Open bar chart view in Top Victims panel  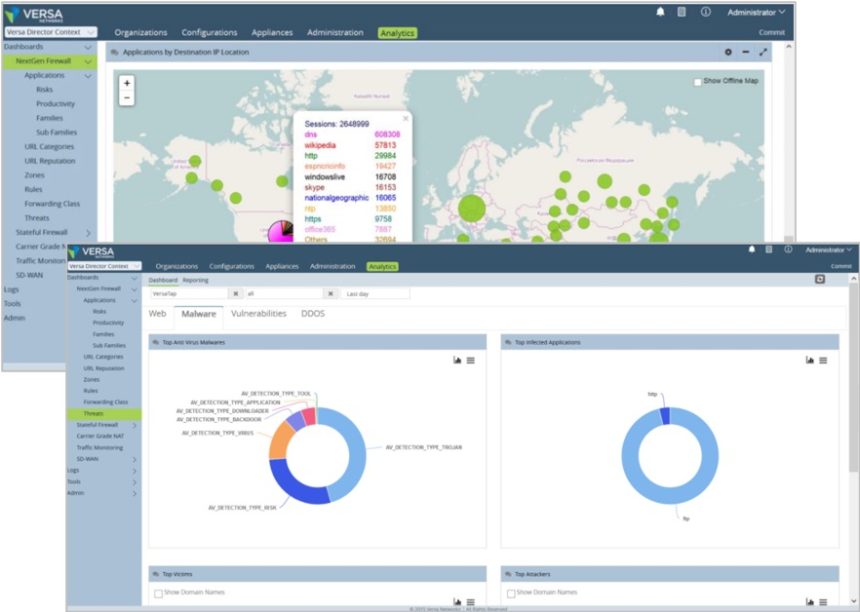pyautogui.click(x=455, y=601)
